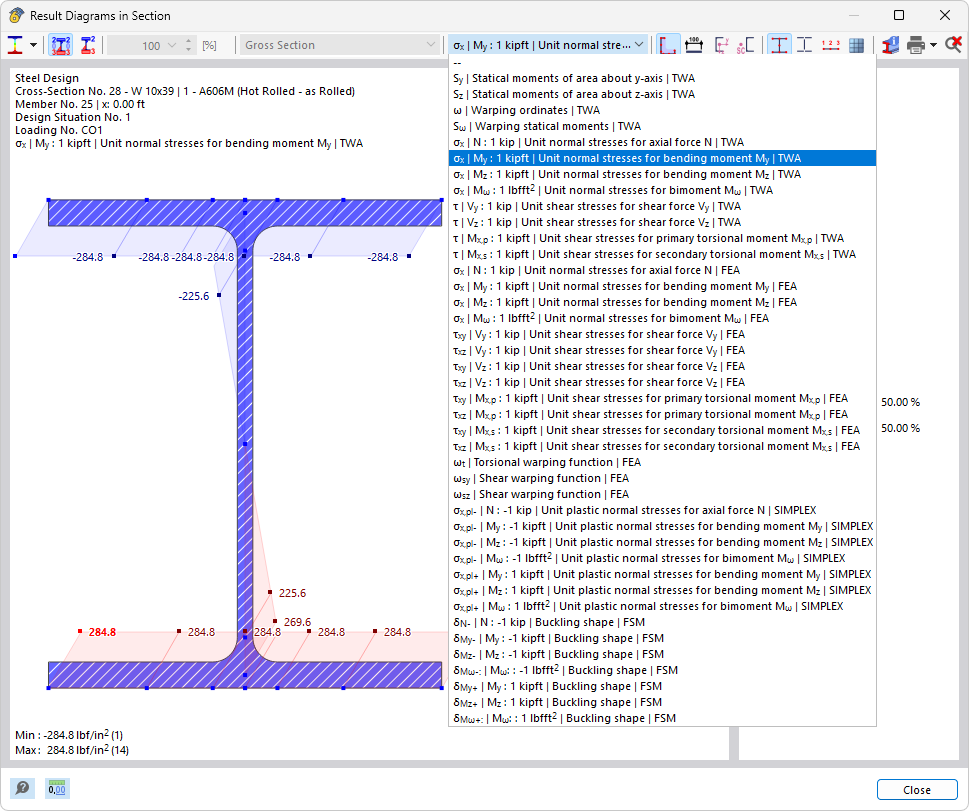
Task: Click the decimal places 0,00 icon
Action: pos(57,788)
